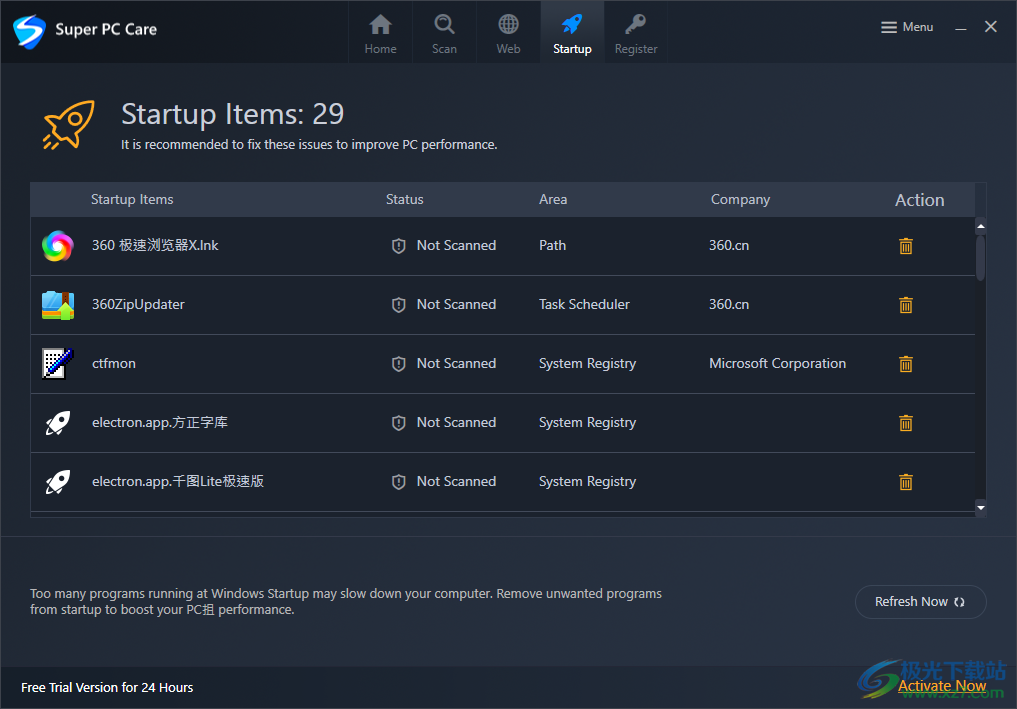This screenshot has height=709, width=1017.
Task: Click the Status column header
Action: (404, 199)
